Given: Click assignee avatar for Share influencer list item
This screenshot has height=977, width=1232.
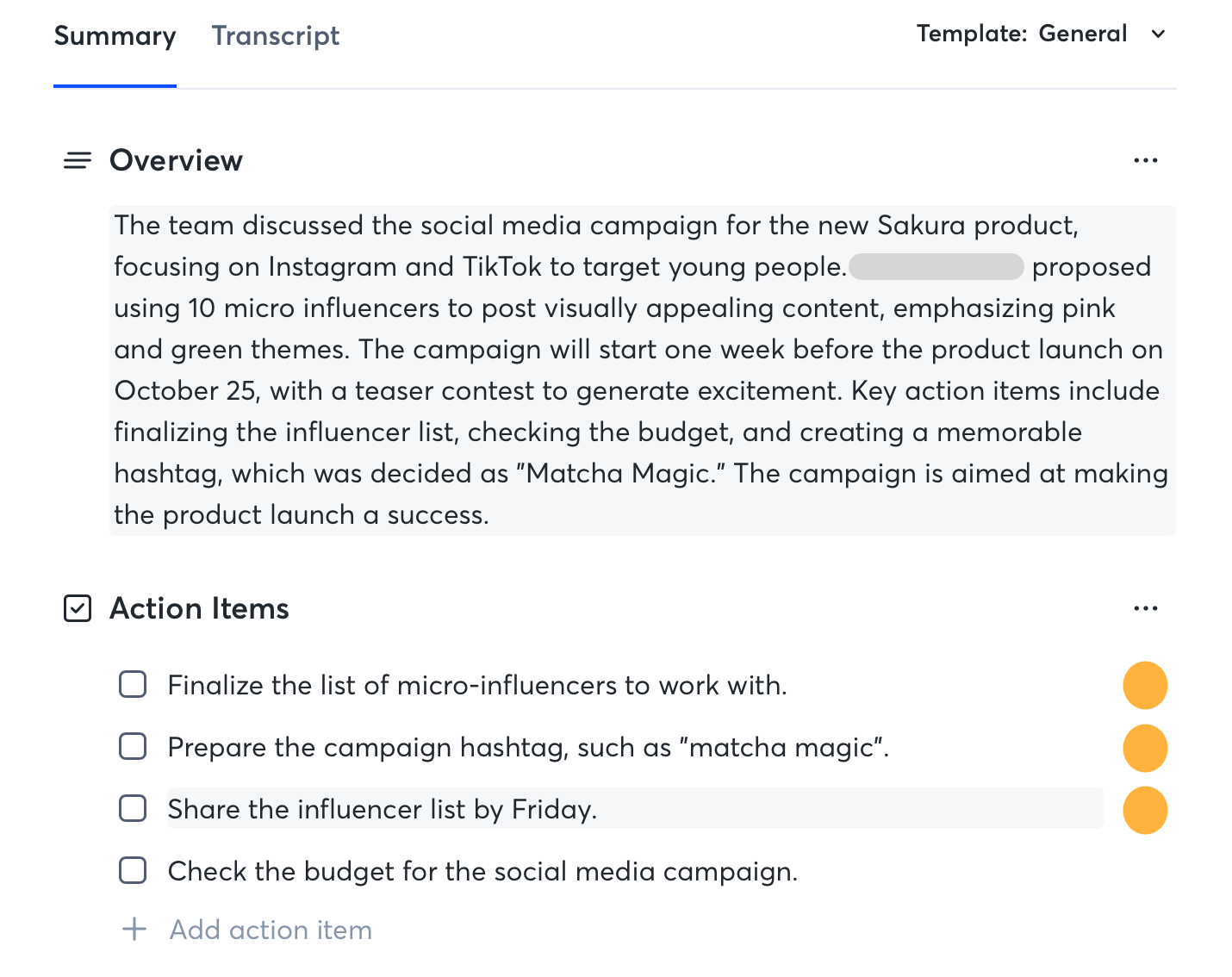Looking at the screenshot, I should pyautogui.click(x=1145, y=810).
